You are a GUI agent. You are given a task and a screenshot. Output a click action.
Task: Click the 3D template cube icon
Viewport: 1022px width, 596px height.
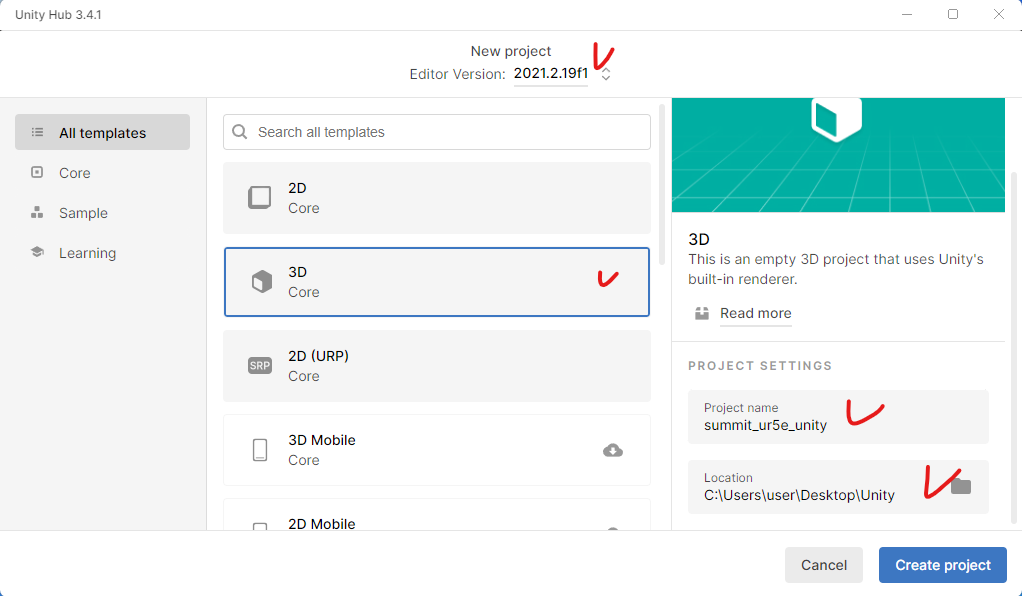coord(261,282)
